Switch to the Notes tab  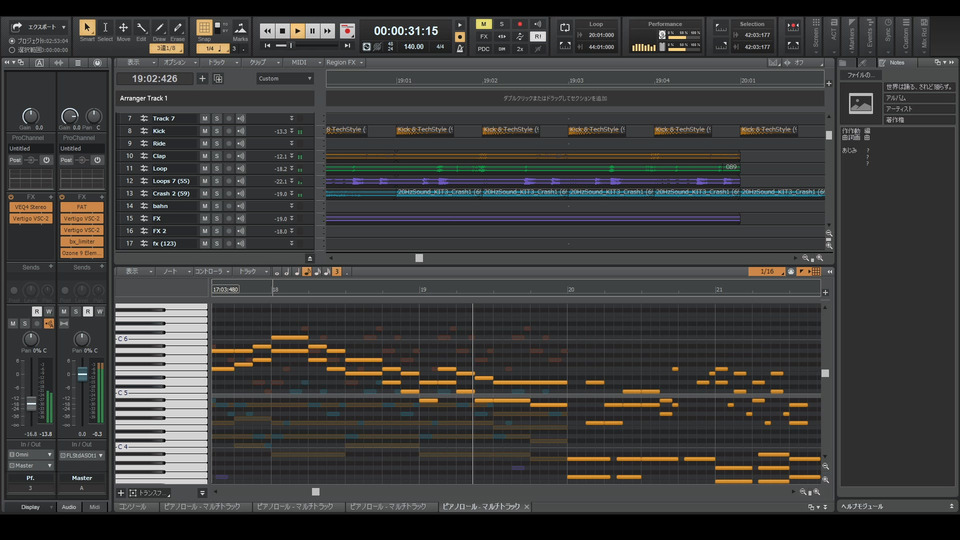896,62
